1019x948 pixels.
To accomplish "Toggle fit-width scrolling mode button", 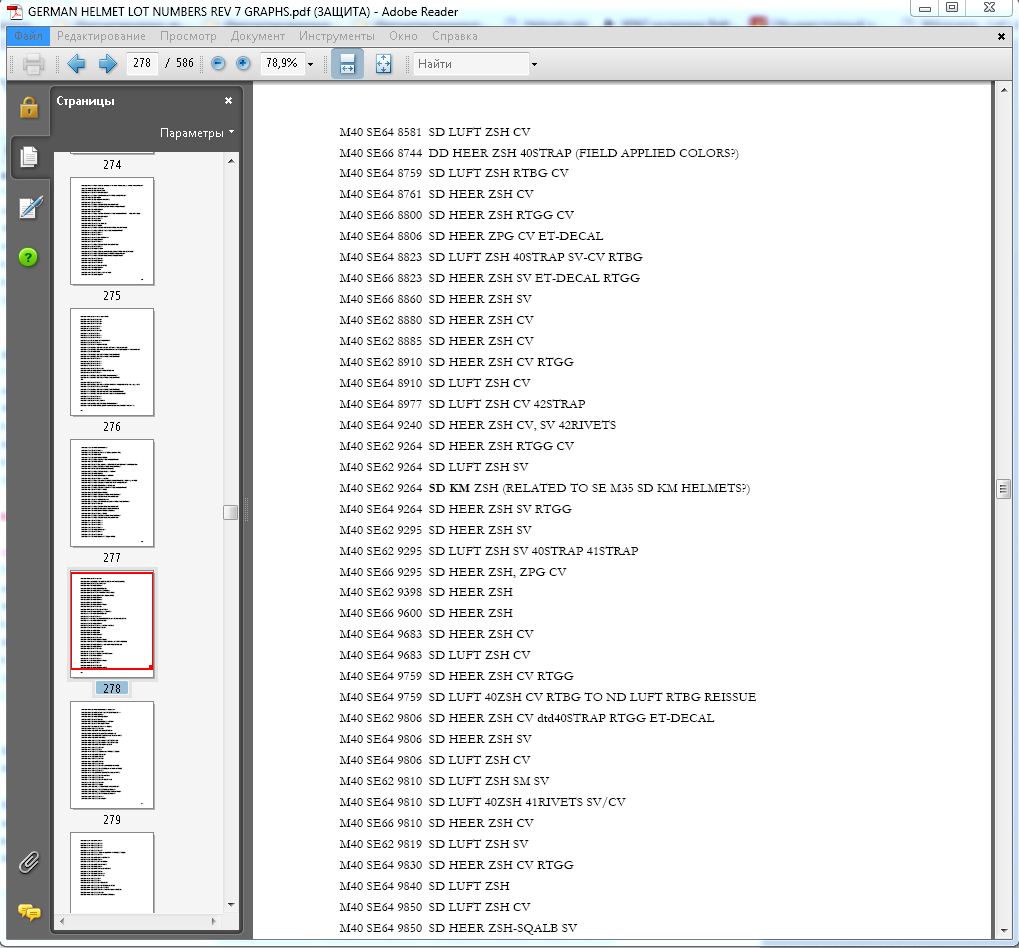I will (x=347, y=64).
